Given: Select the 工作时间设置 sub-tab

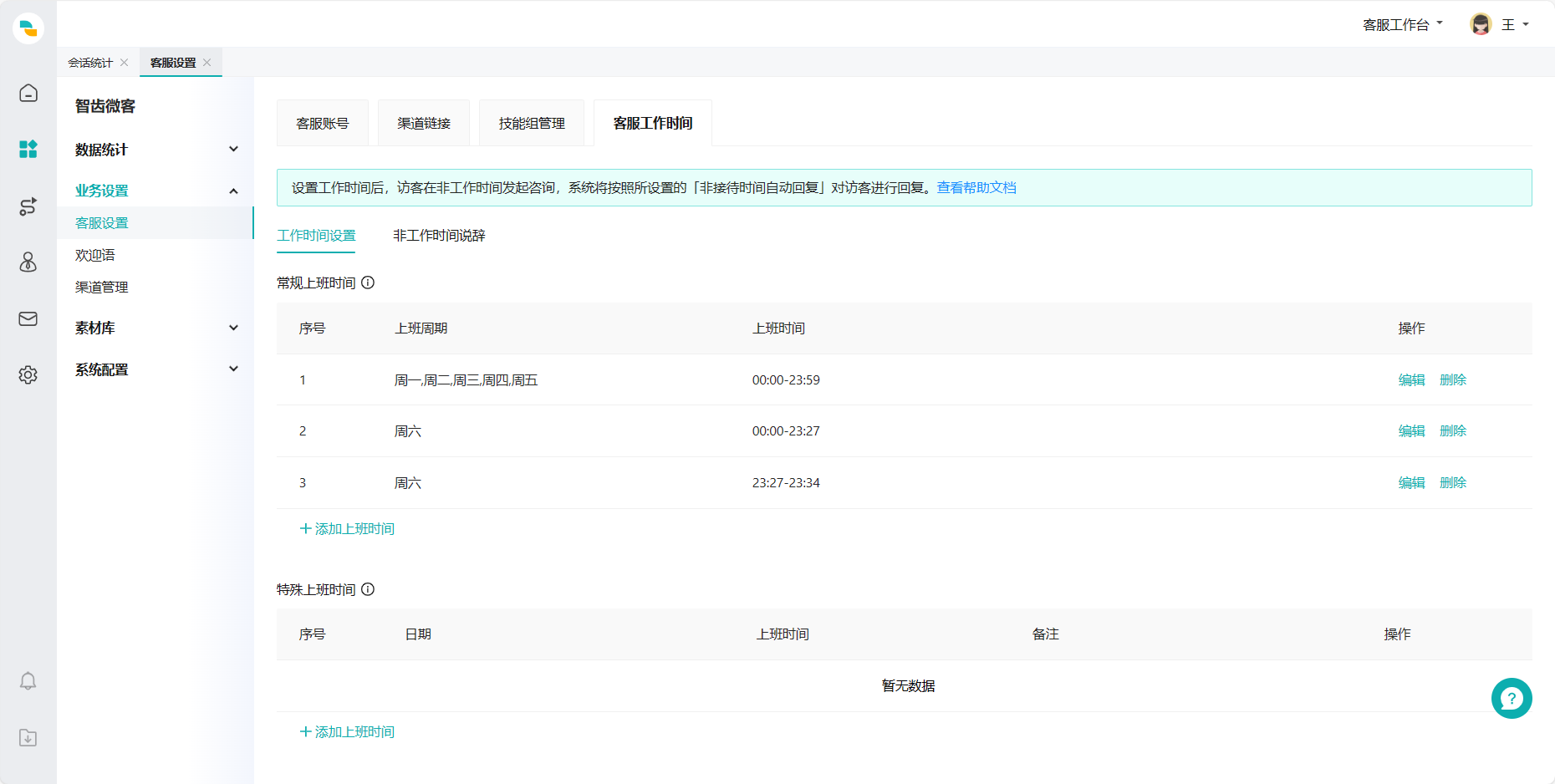Looking at the screenshot, I should 316,236.
